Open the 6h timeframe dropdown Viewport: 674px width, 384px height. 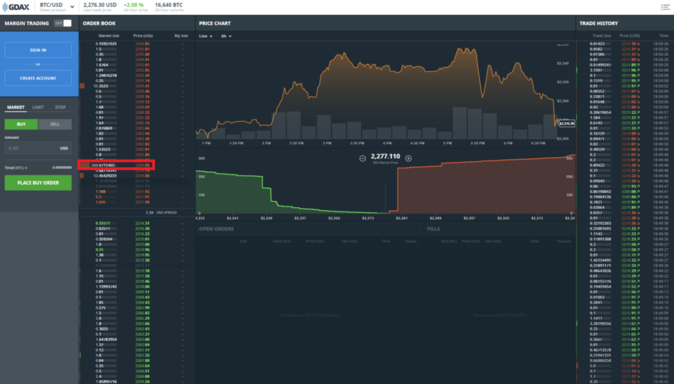(226, 36)
